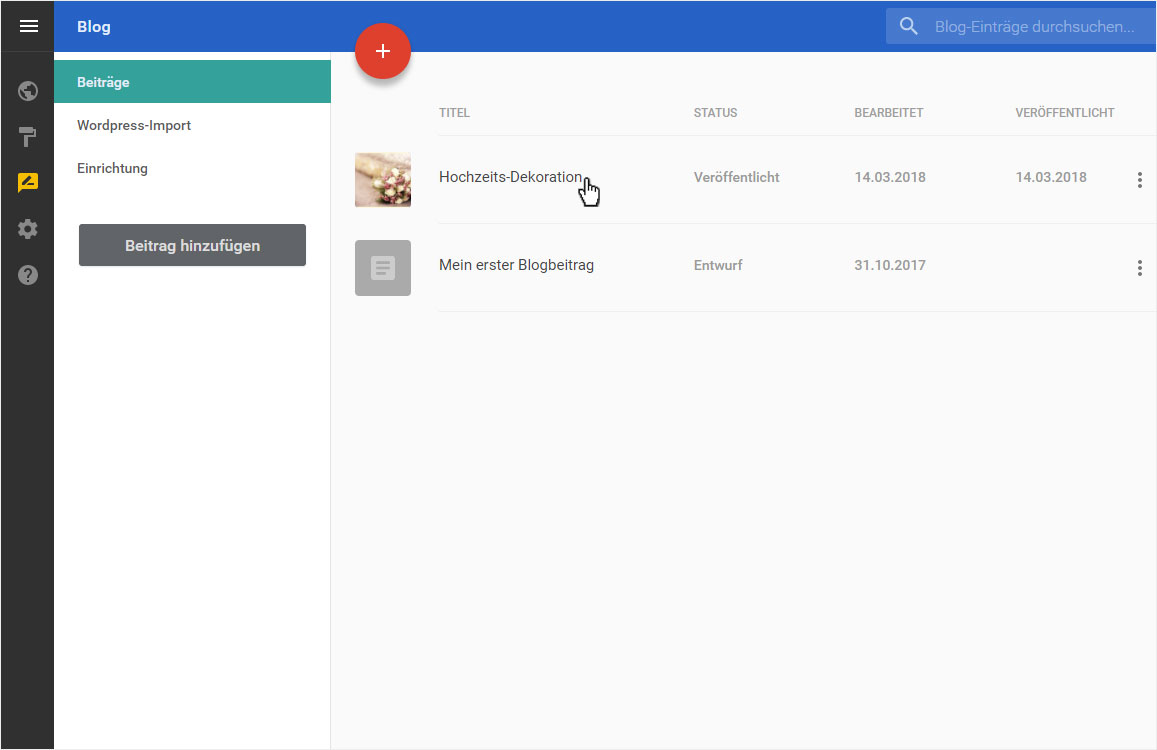Viewport: 1157px width, 750px height.
Task: Open options menu for Hochzeits-Dekoration row
Action: 1140,179
